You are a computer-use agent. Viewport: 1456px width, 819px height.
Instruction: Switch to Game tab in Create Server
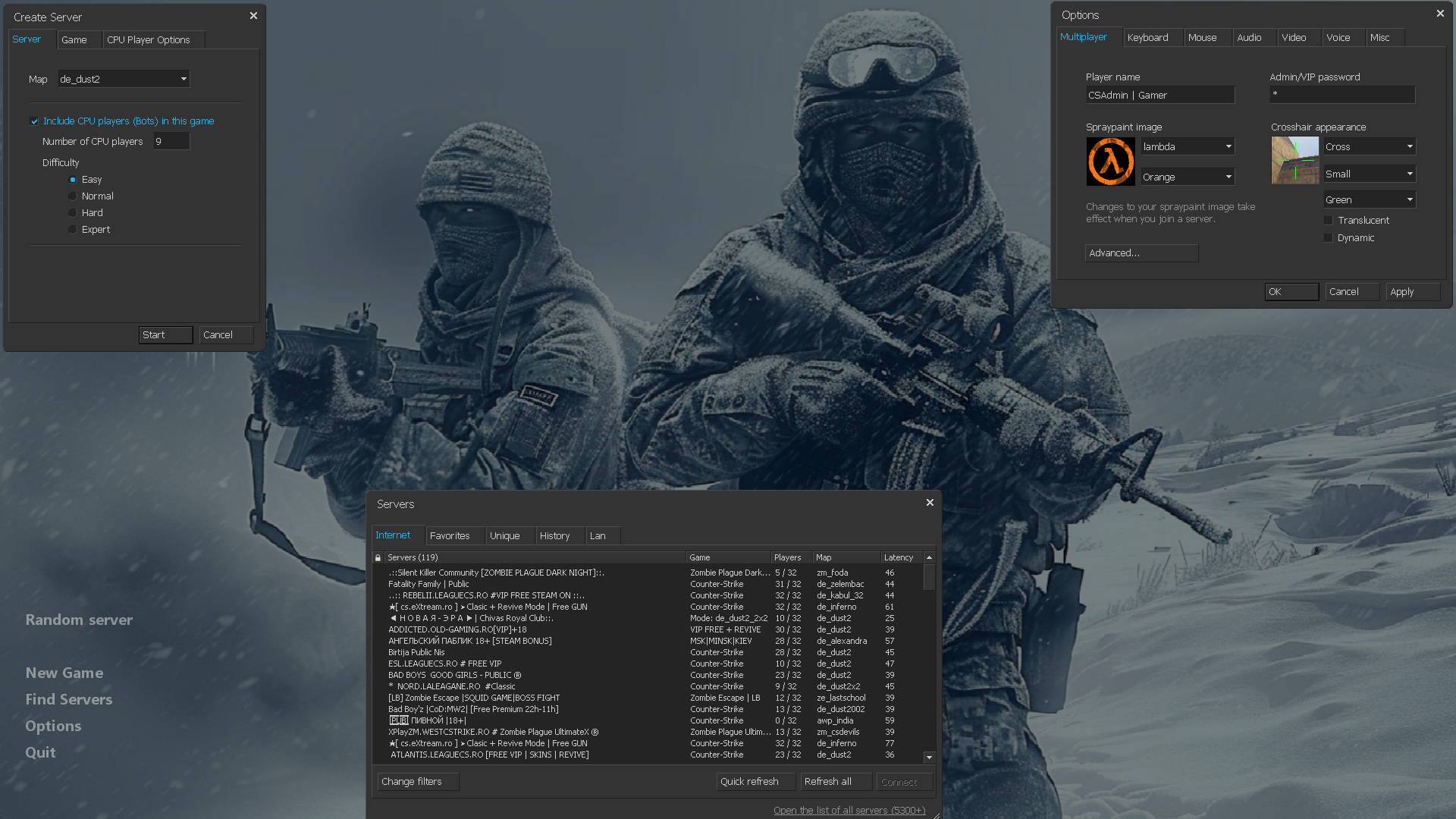coord(80,40)
